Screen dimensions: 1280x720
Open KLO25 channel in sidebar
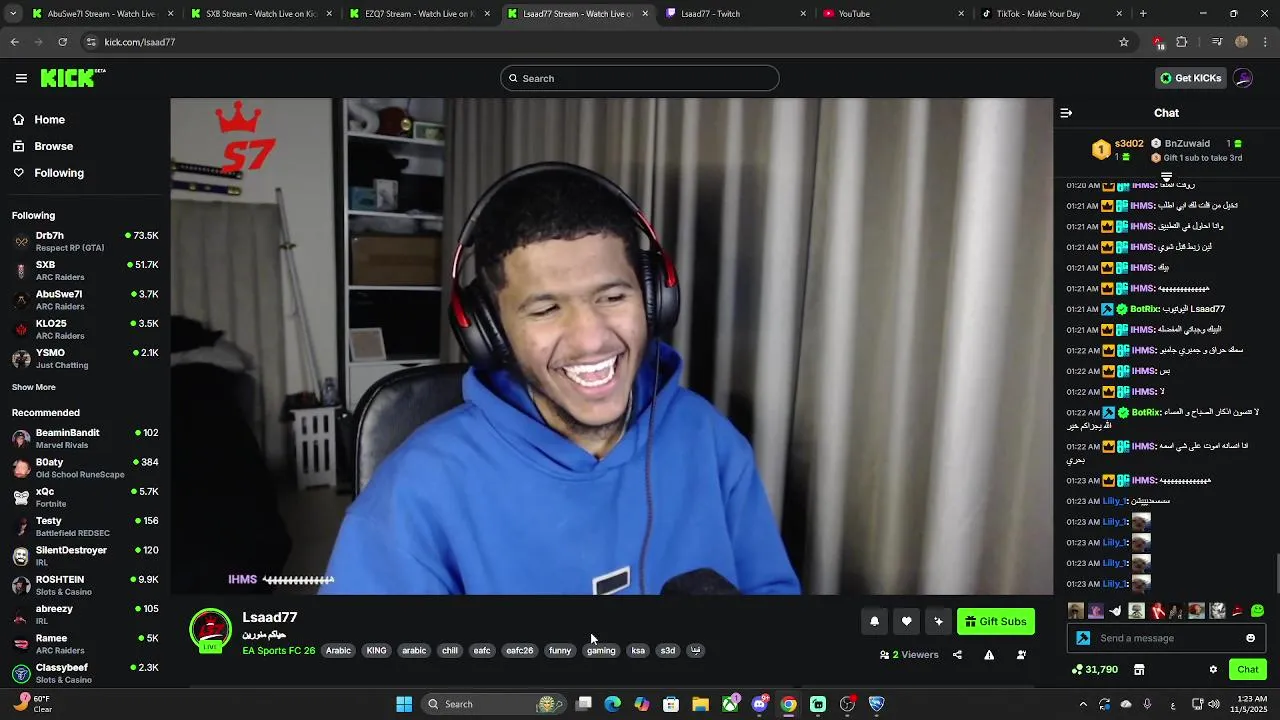(x=85, y=329)
